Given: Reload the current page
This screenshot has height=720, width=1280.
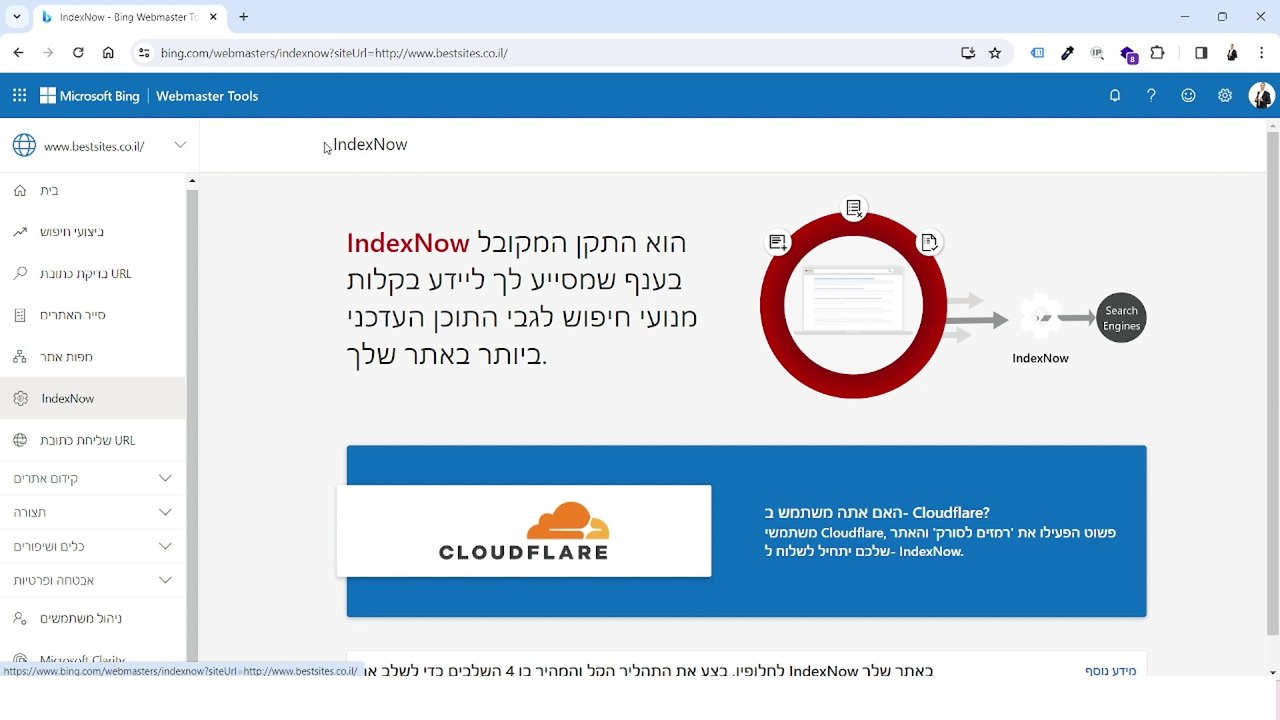Looking at the screenshot, I should 78,53.
